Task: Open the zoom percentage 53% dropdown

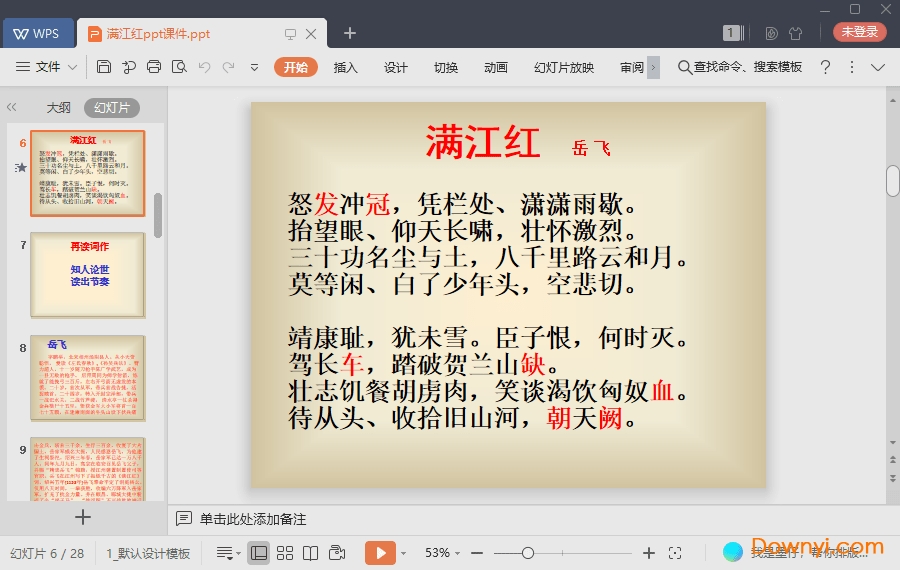Action: [443, 553]
